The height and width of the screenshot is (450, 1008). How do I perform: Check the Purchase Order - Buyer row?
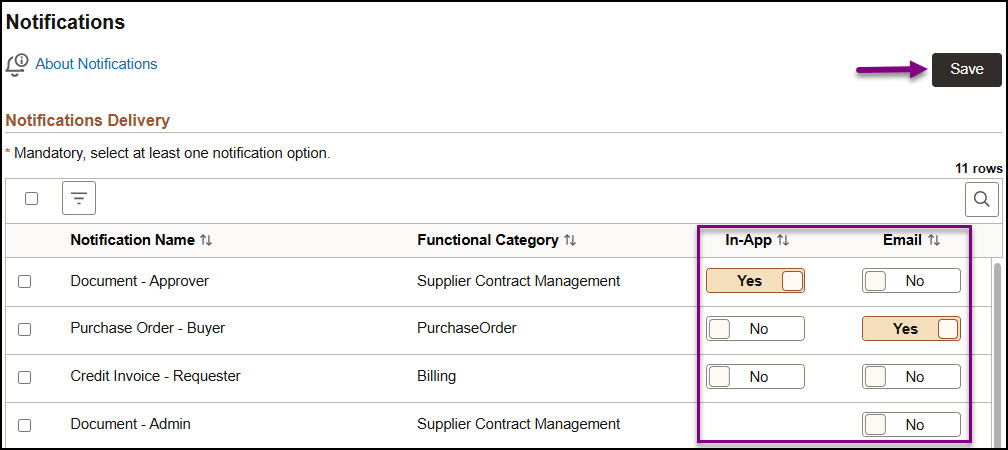coord(25,329)
